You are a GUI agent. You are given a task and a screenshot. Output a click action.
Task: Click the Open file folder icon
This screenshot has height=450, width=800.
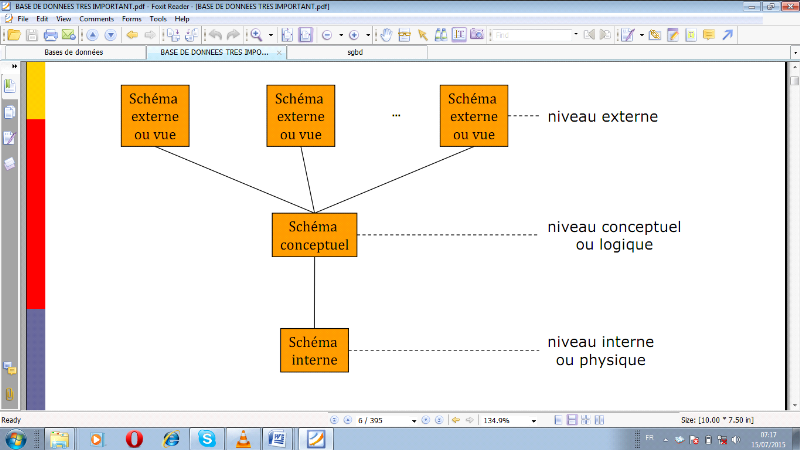coord(14,35)
